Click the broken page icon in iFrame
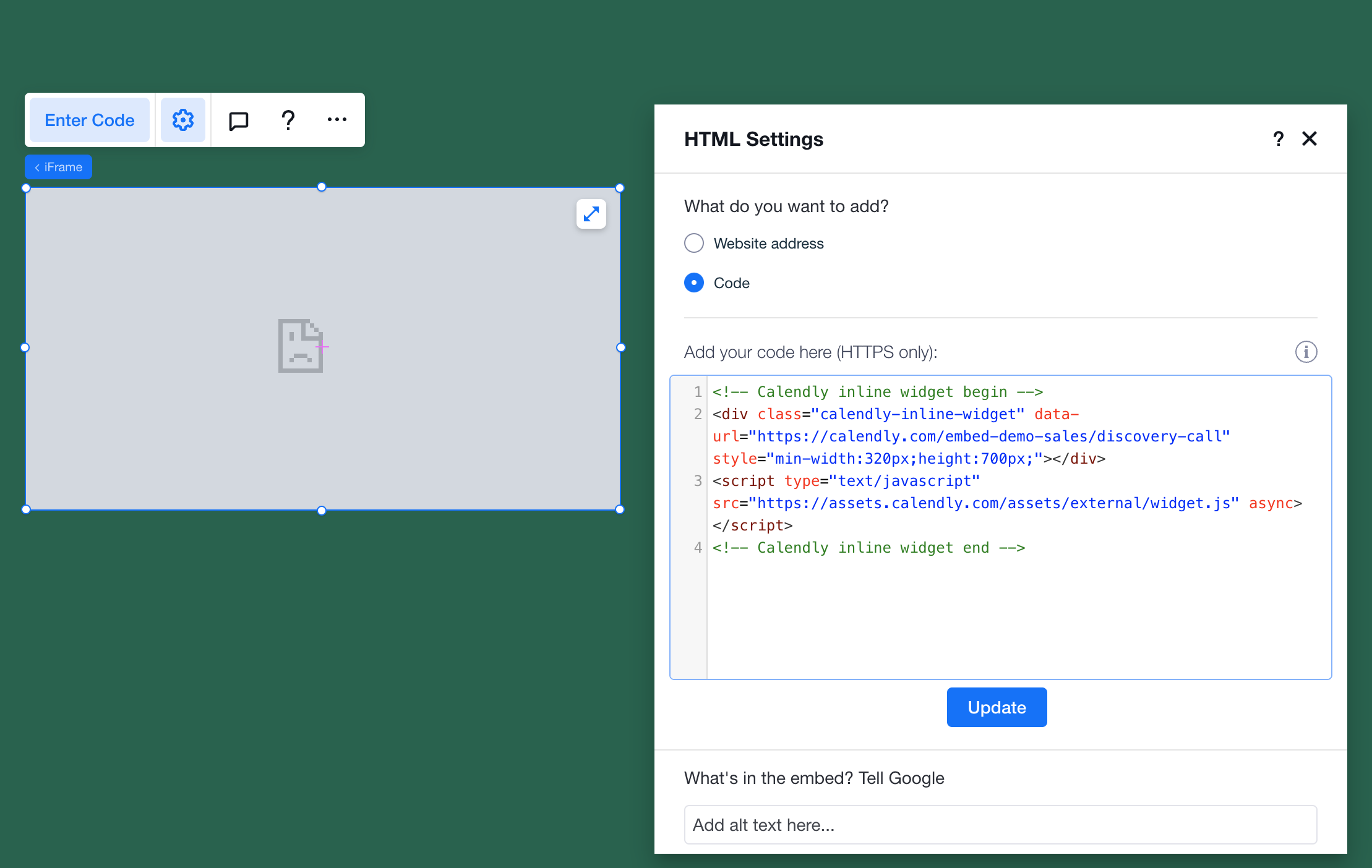Image resolution: width=1372 pixels, height=868 pixels. [x=301, y=346]
